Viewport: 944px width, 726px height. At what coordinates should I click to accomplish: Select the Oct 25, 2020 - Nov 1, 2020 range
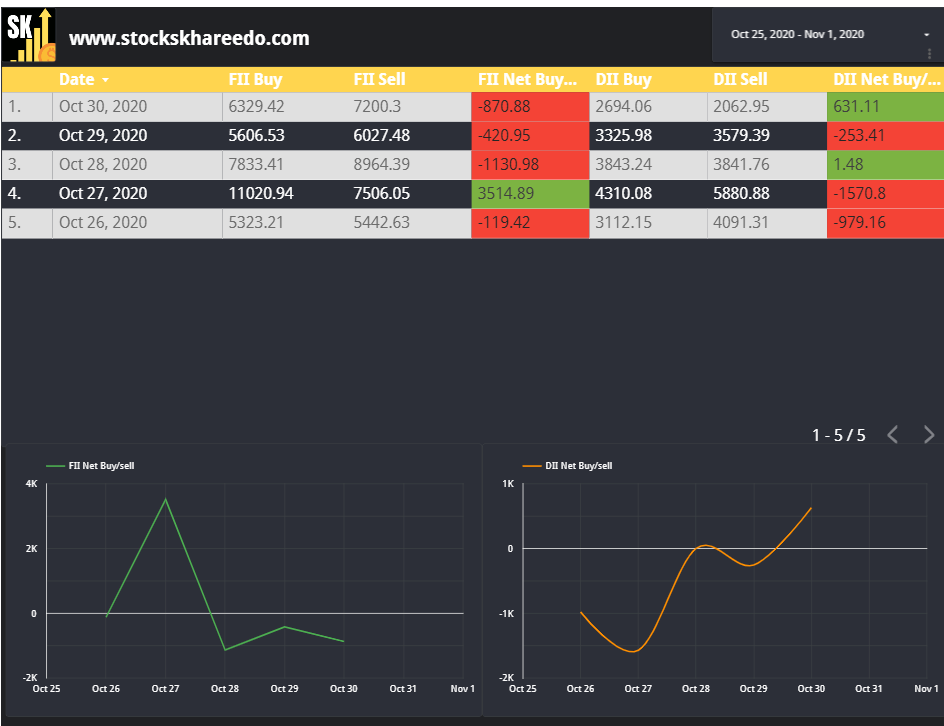coord(797,34)
